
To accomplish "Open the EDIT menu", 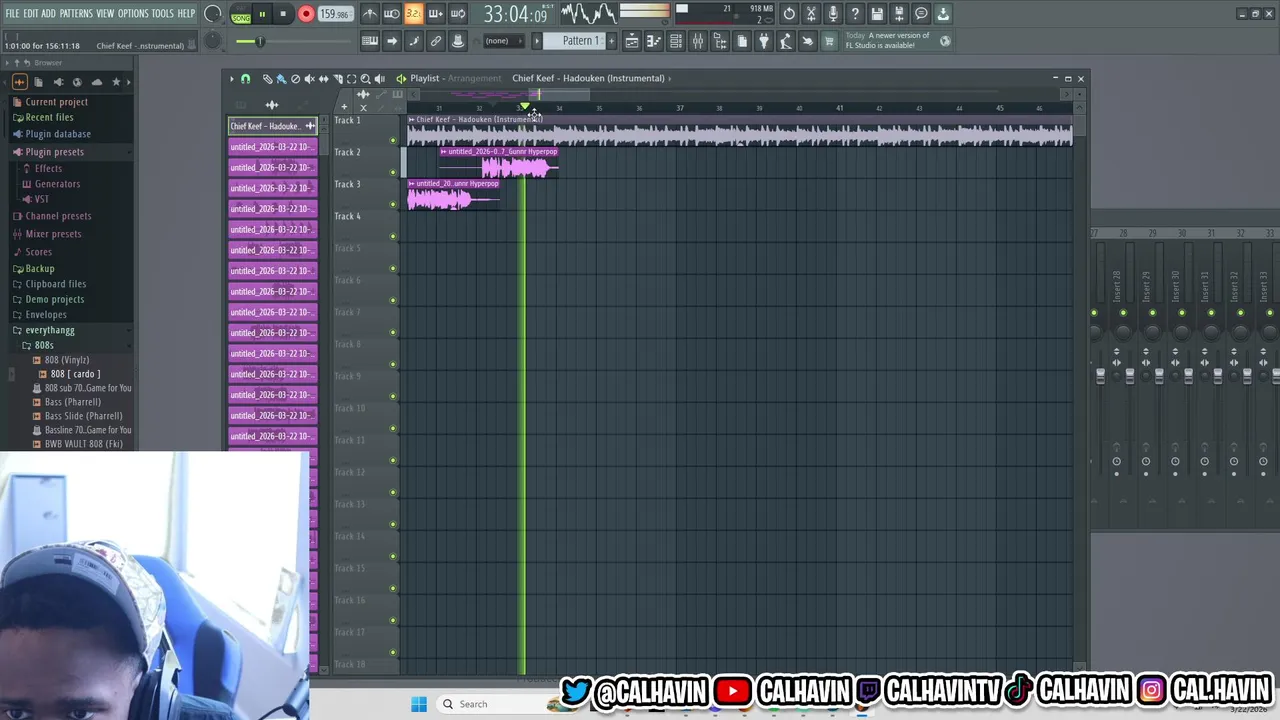I will tap(31, 14).
